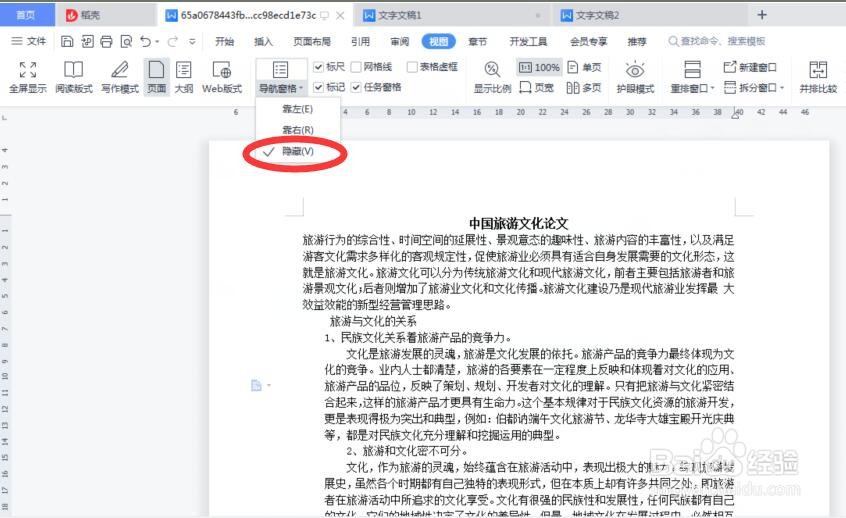Open the 推荐 Recommend tab
This screenshot has height=518, width=846.
[637, 42]
